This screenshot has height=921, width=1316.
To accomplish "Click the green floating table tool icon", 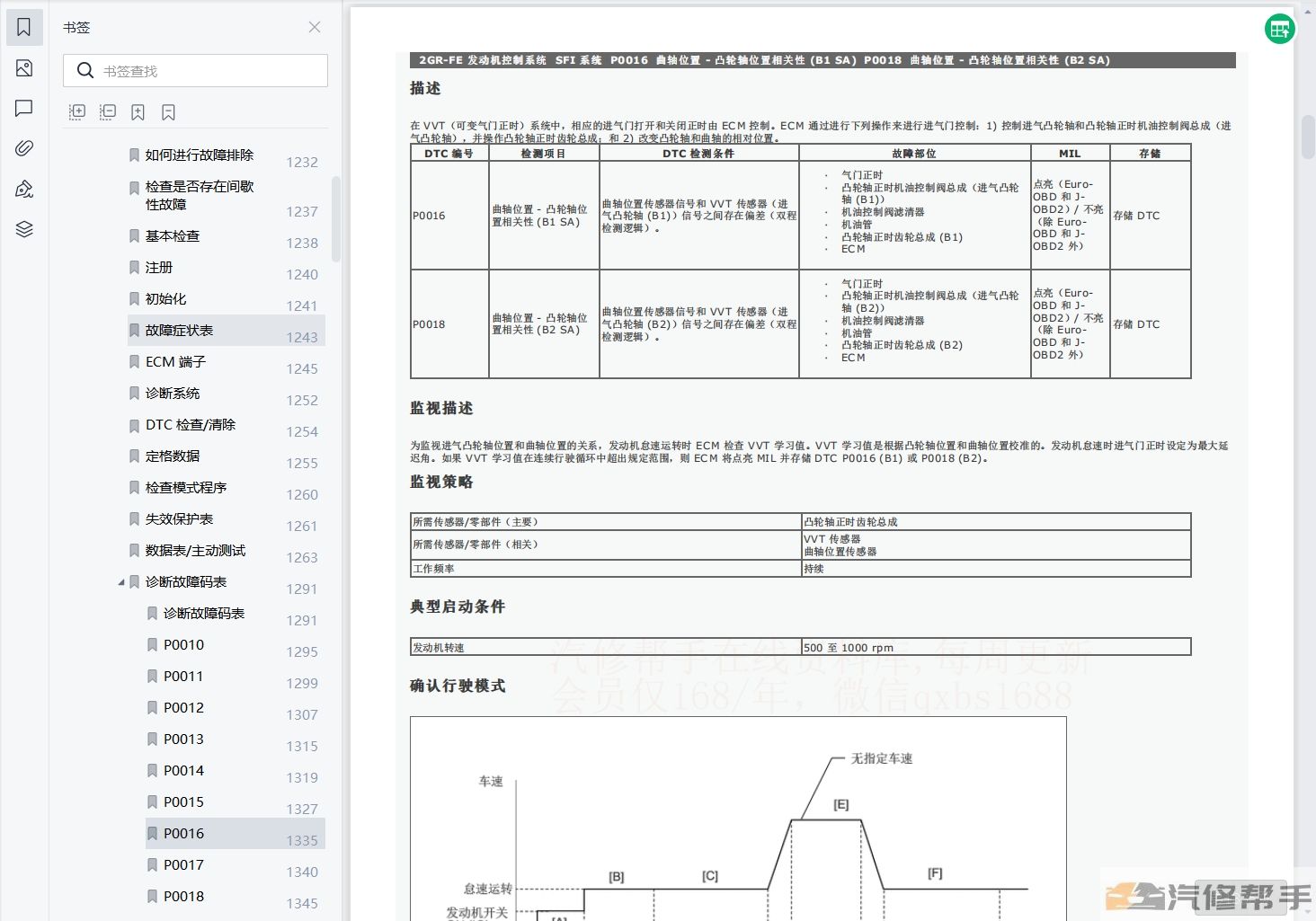I will [x=1279, y=29].
